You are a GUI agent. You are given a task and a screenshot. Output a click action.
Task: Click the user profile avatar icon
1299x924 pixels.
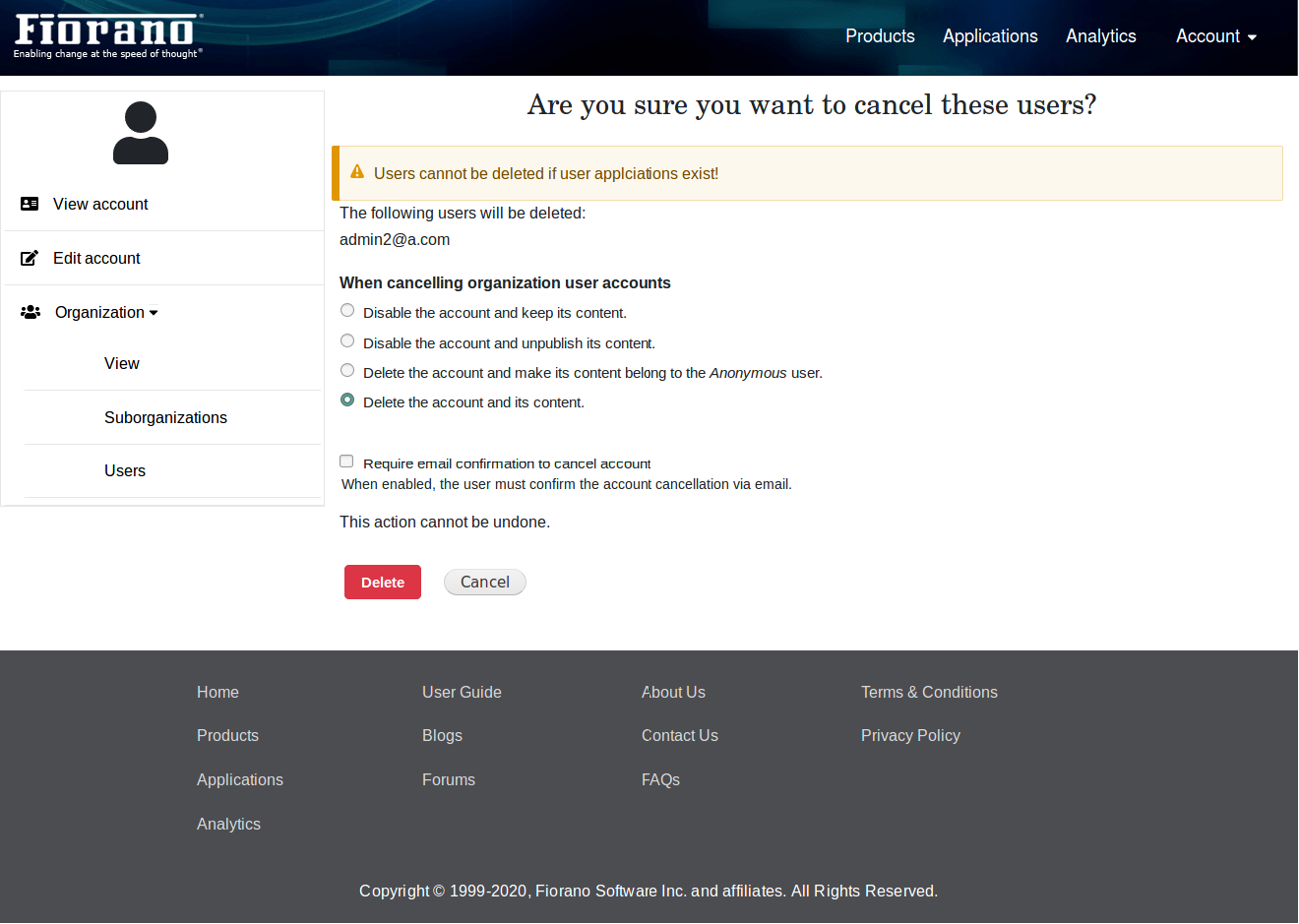[141, 133]
